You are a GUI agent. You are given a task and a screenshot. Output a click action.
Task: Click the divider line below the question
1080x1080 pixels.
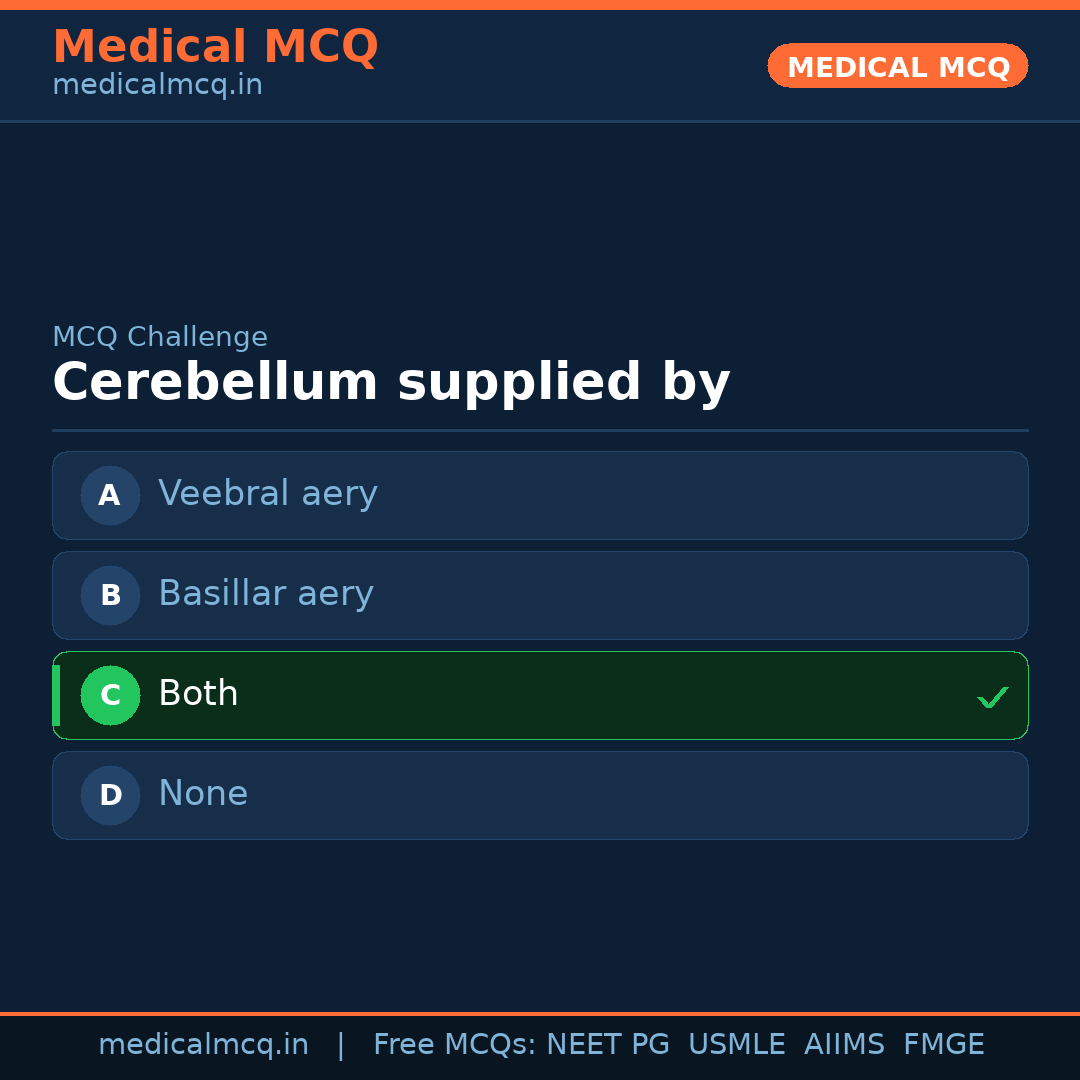[540, 430]
